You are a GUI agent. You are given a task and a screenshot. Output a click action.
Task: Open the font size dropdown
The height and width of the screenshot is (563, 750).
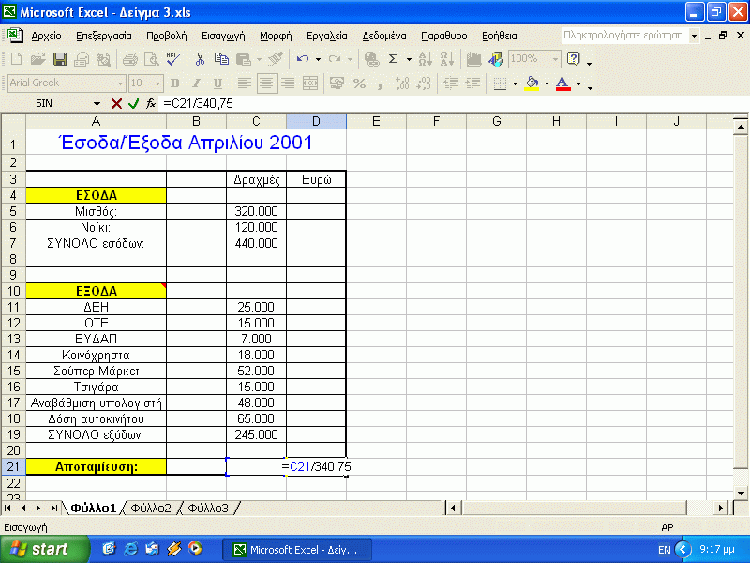[x=158, y=84]
